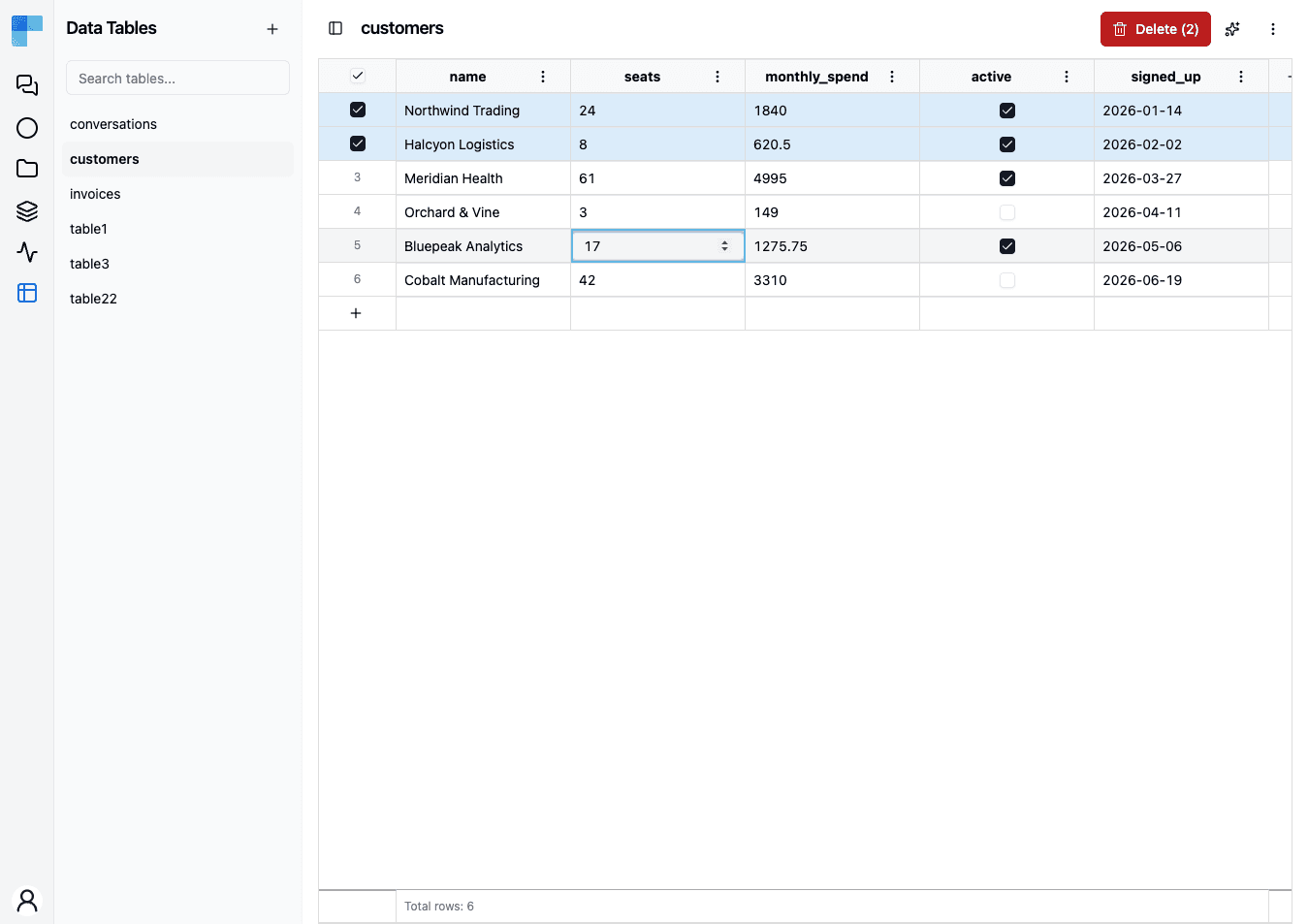Click the seats cell showing 42

[x=657, y=280]
